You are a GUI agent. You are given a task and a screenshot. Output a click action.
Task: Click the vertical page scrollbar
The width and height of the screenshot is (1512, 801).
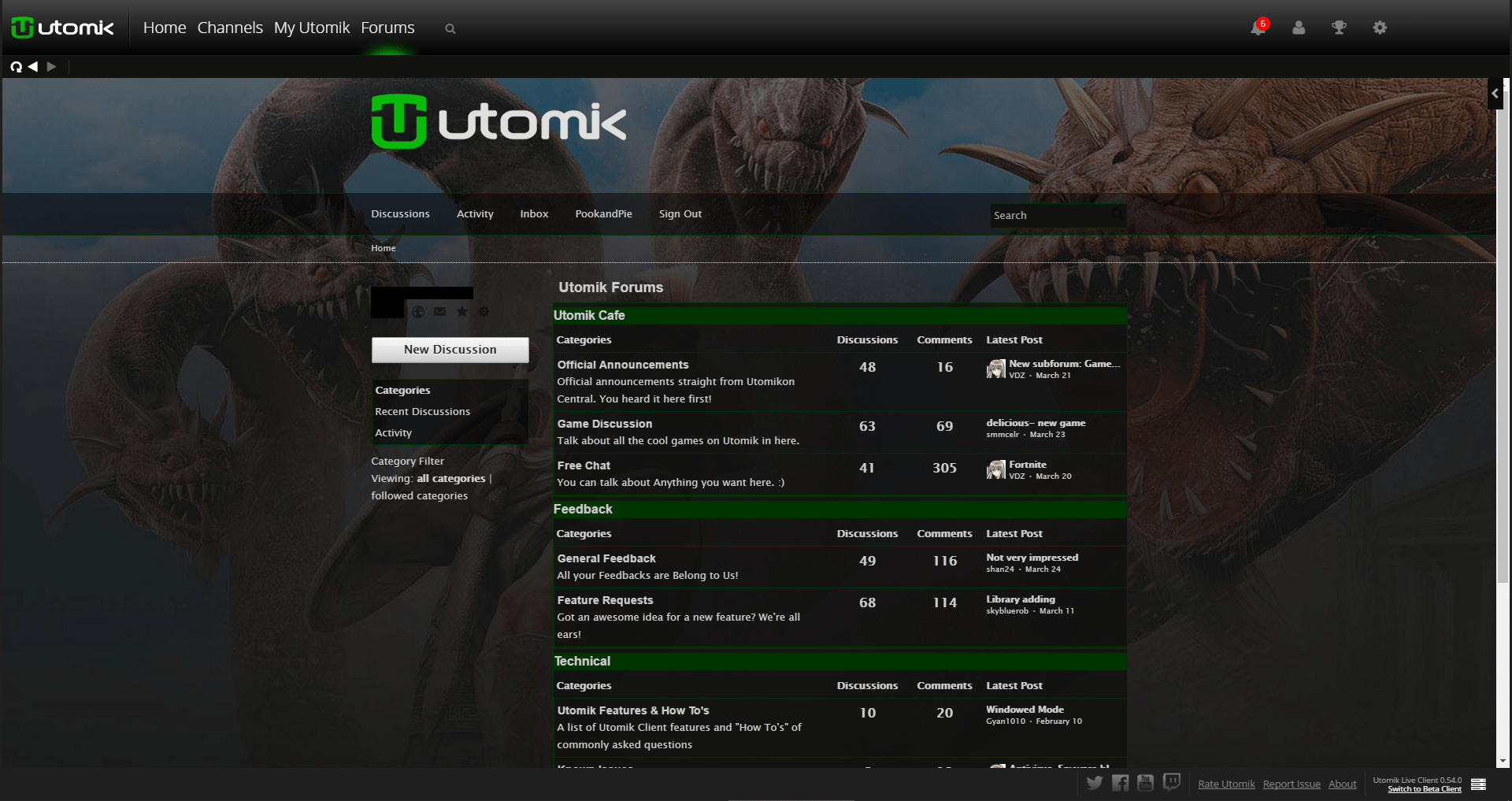[1503, 339]
